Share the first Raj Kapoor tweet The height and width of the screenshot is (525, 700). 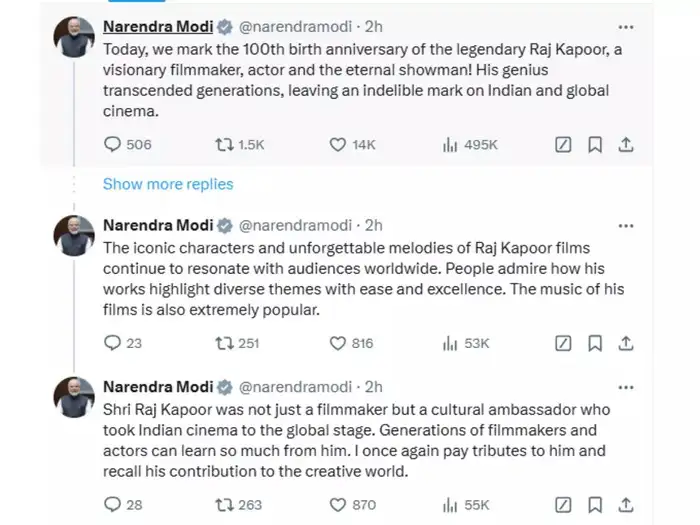[x=626, y=144]
